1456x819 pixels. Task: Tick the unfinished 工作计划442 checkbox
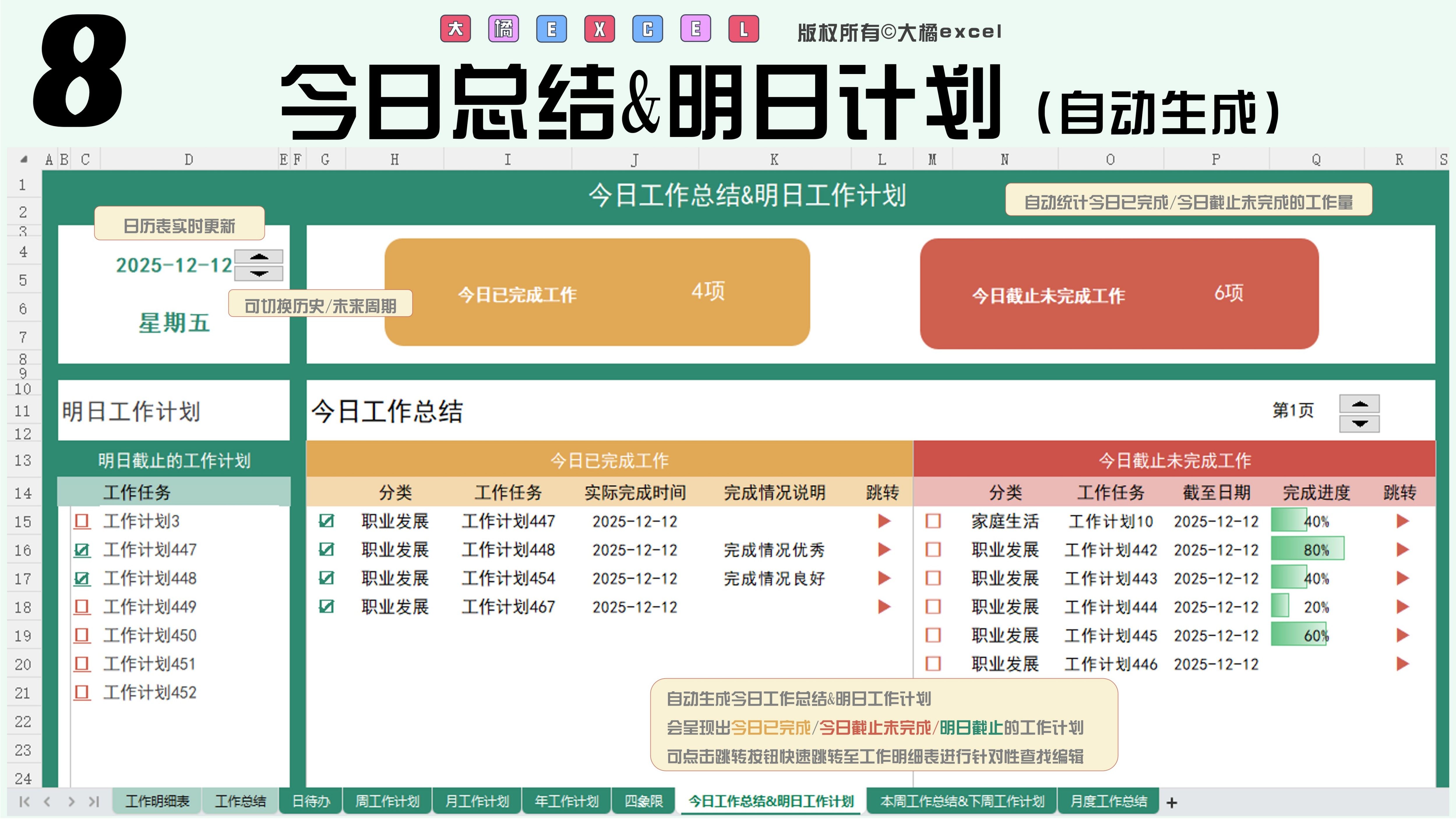(933, 549)
